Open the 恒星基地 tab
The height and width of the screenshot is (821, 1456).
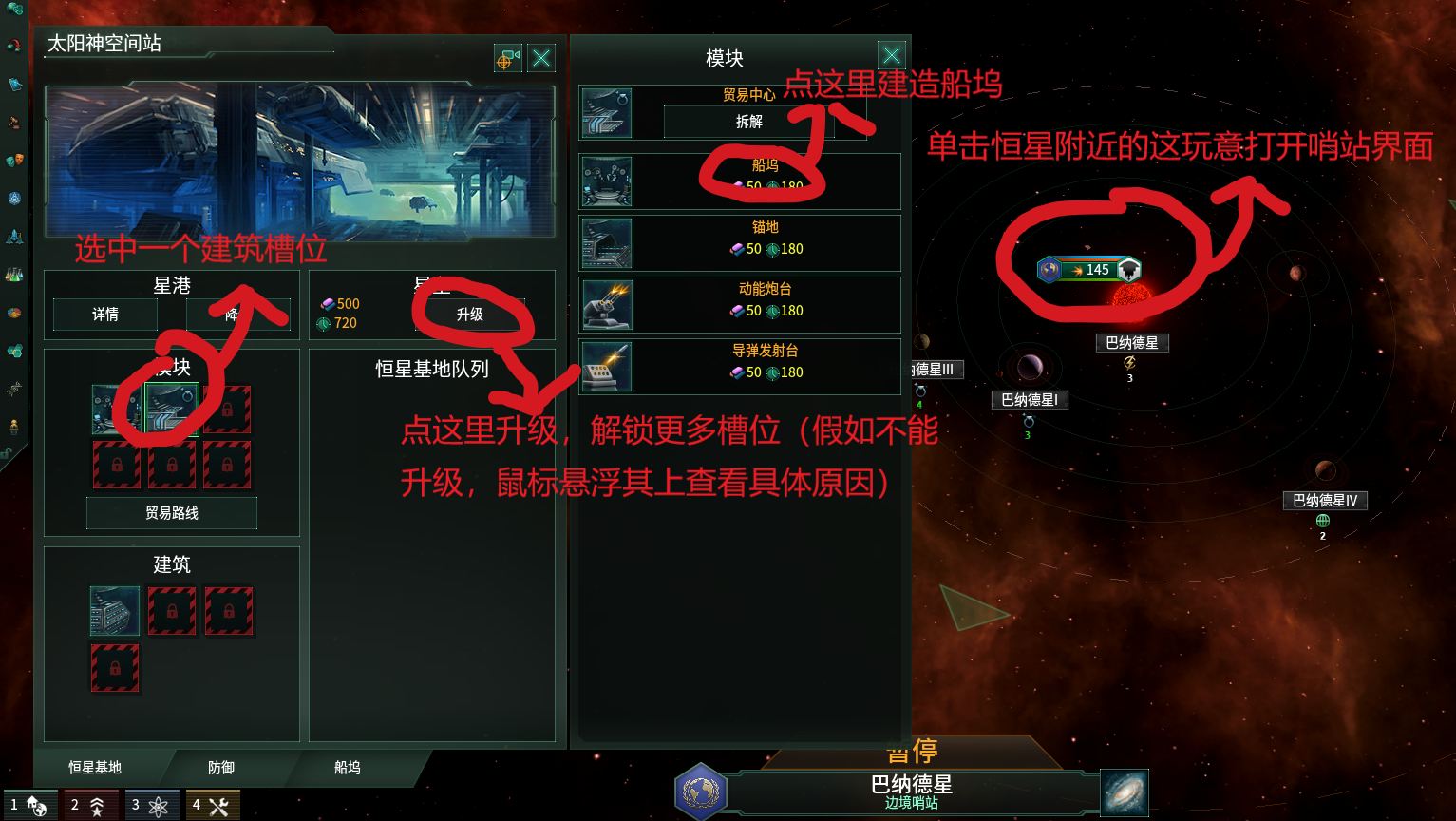coord(95,768)
